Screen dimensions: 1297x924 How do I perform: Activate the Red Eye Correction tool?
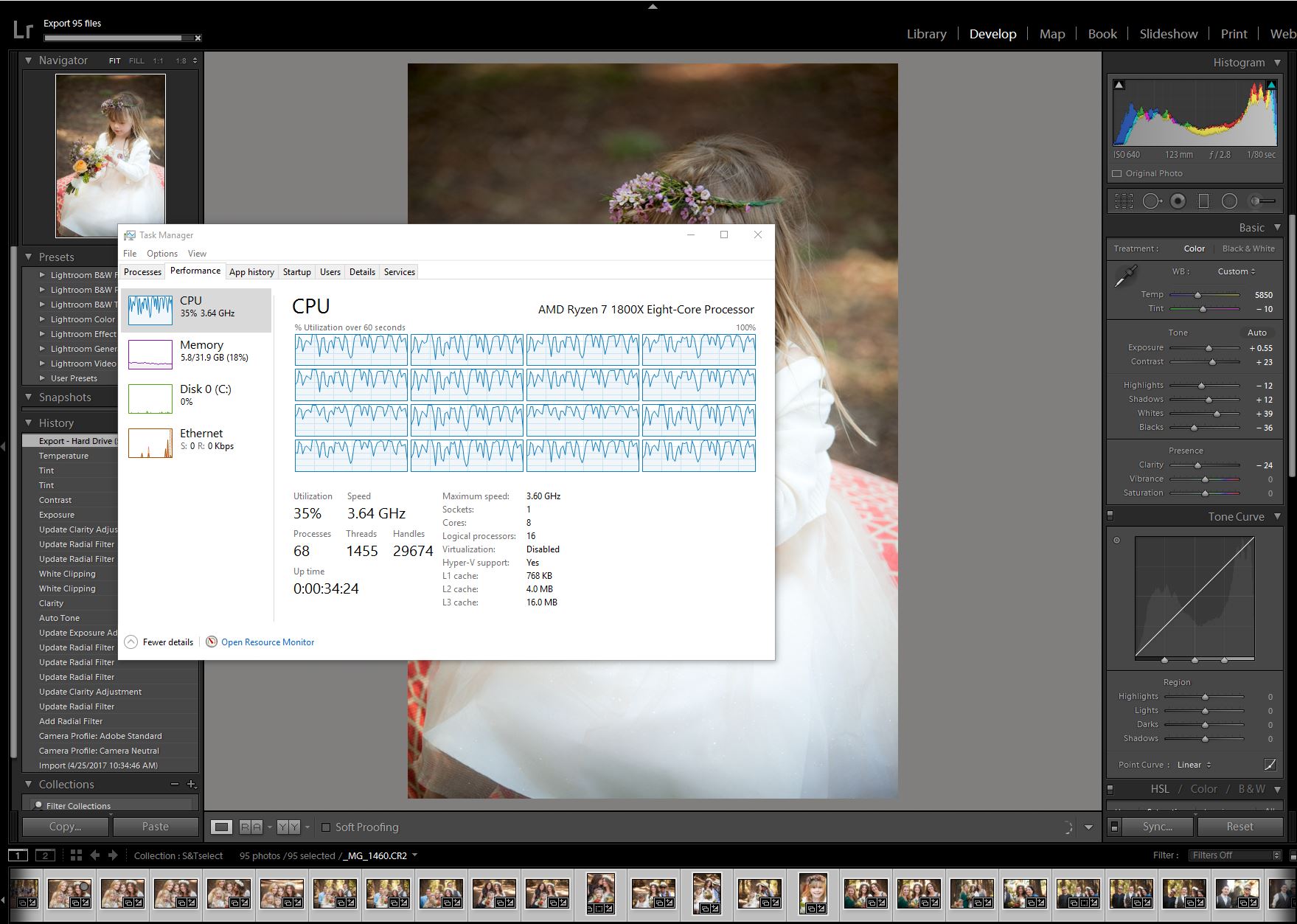coord(1178,201)
